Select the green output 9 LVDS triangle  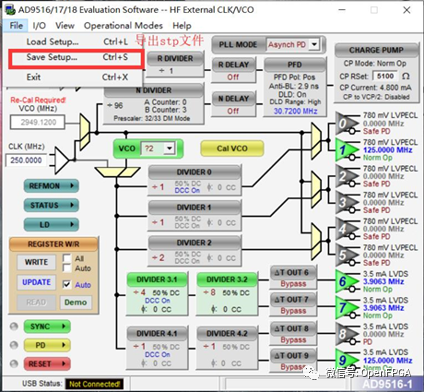(x=345, y=360)
